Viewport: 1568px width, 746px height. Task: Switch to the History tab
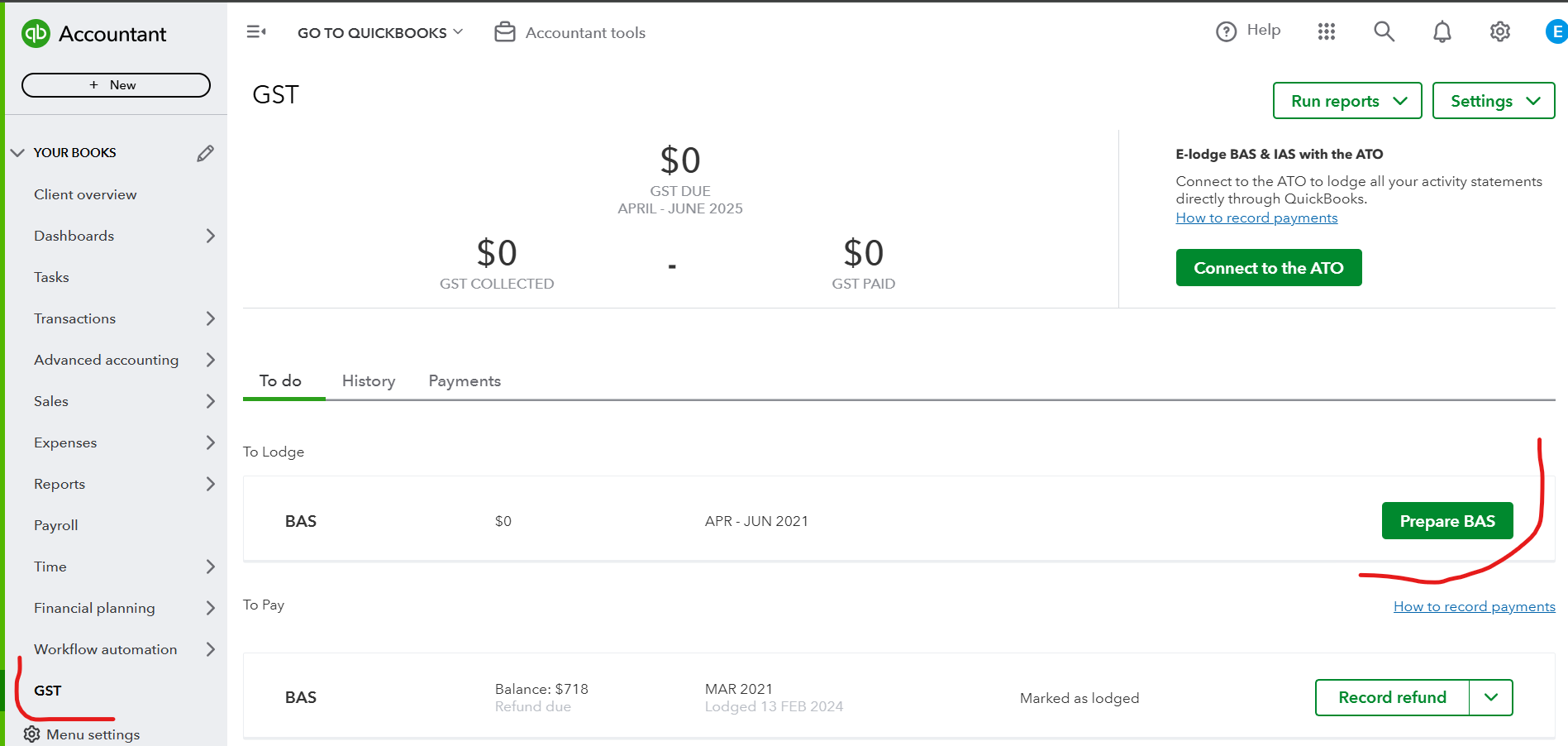(x=369, y=380)
